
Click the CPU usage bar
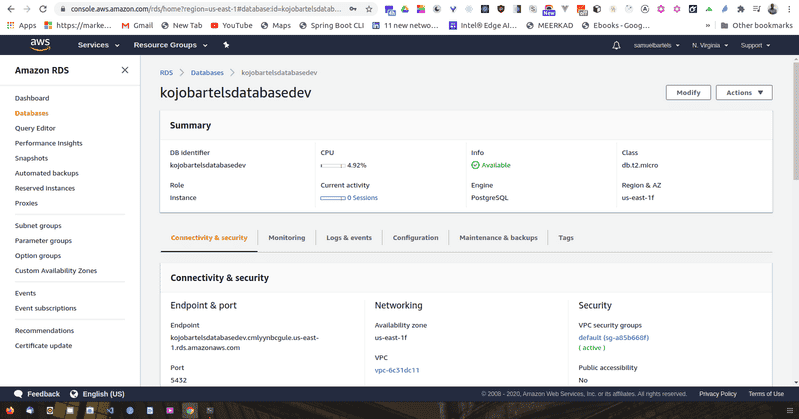333,166
